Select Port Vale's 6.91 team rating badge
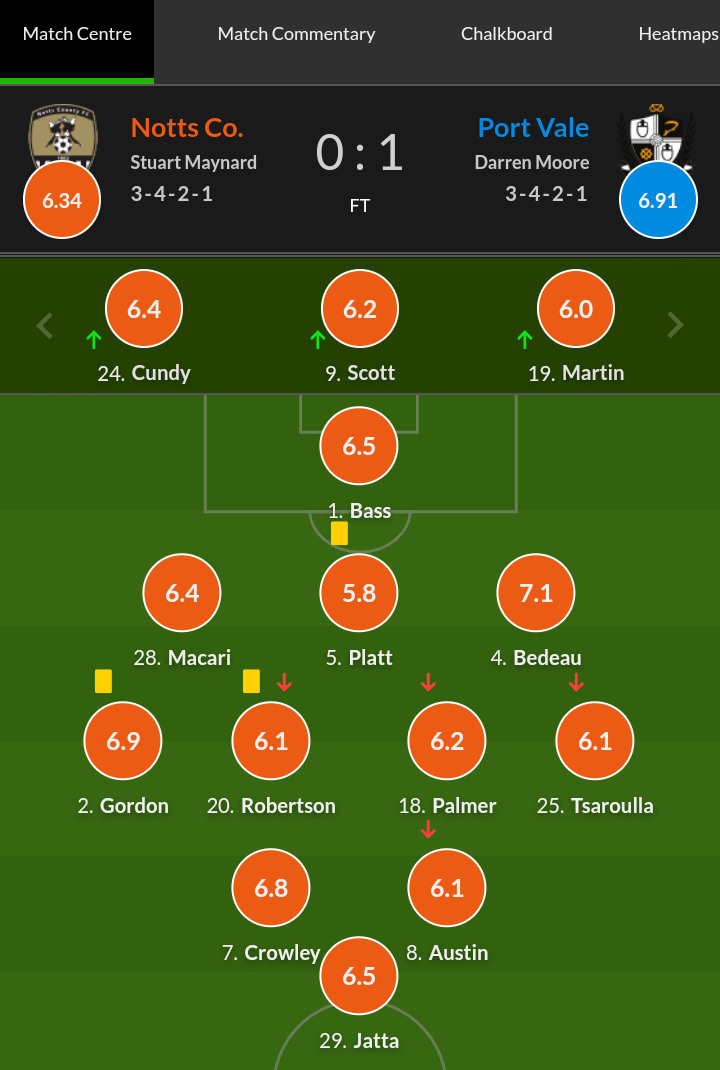 (x=658, y=200)
